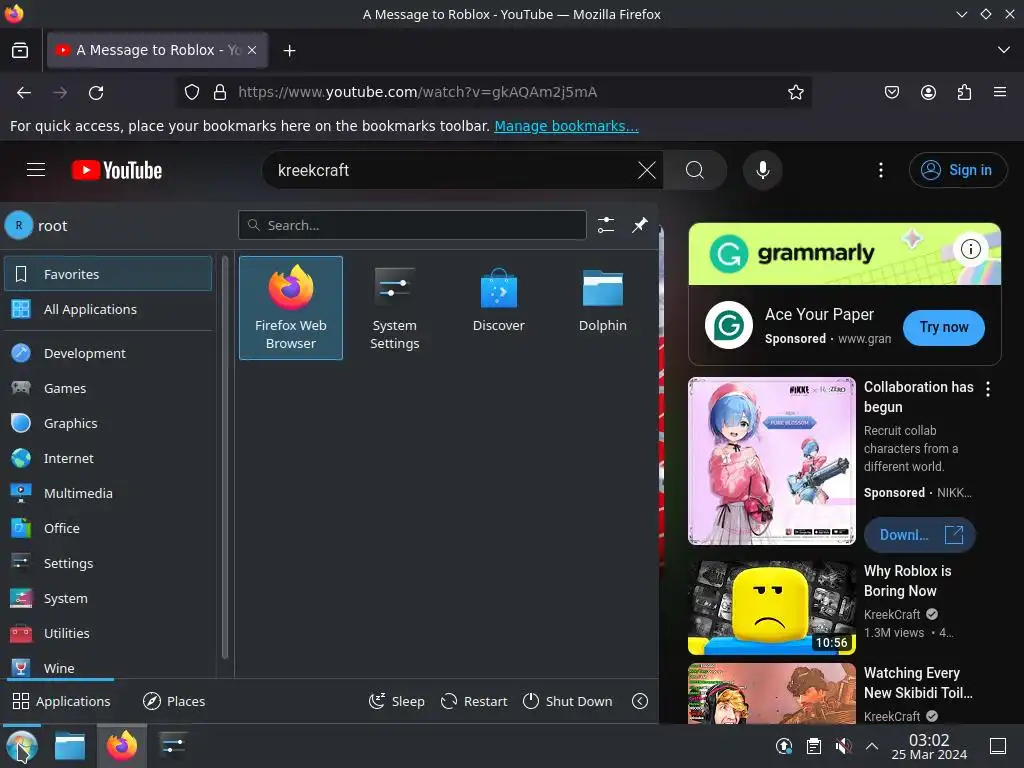List all tabs dropdown arrow
The image size is (1024, 768).
pos(1004,50)
